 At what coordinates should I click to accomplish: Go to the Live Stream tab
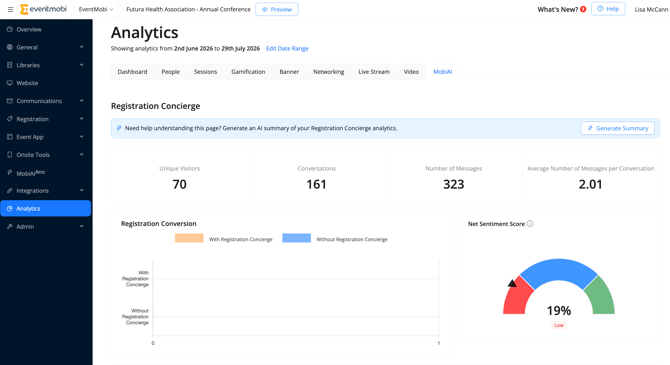374,72
